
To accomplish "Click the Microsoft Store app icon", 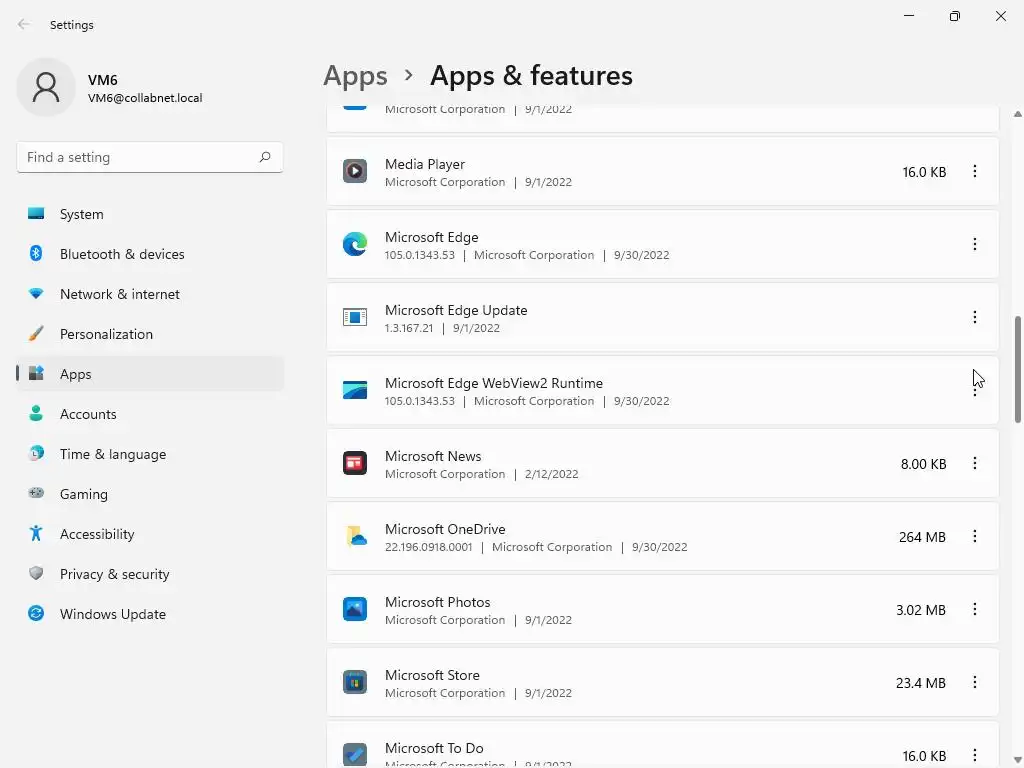I will [355, 682].
